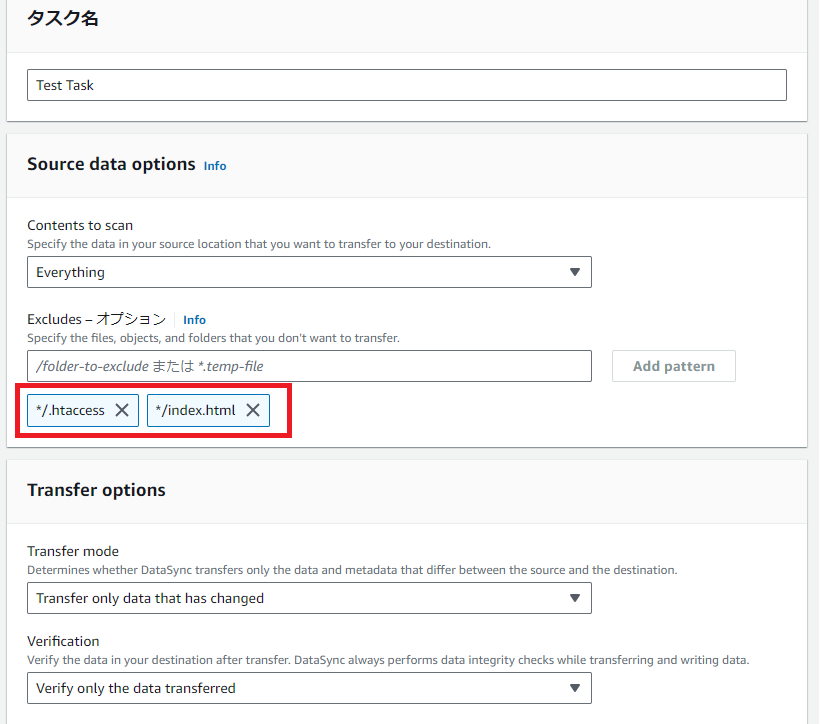820x724 pixels.
Task: Click the exclude pattern input field
Action: click(309, 366)
